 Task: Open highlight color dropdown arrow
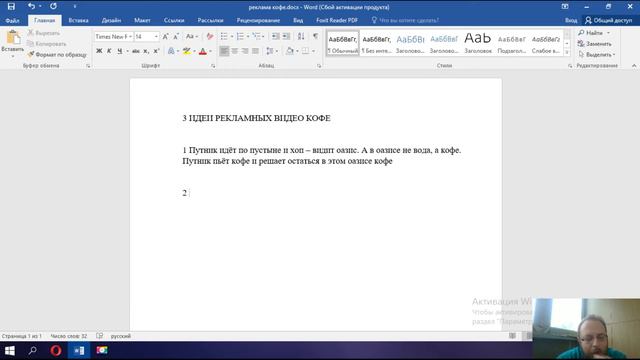pos(194,51)
